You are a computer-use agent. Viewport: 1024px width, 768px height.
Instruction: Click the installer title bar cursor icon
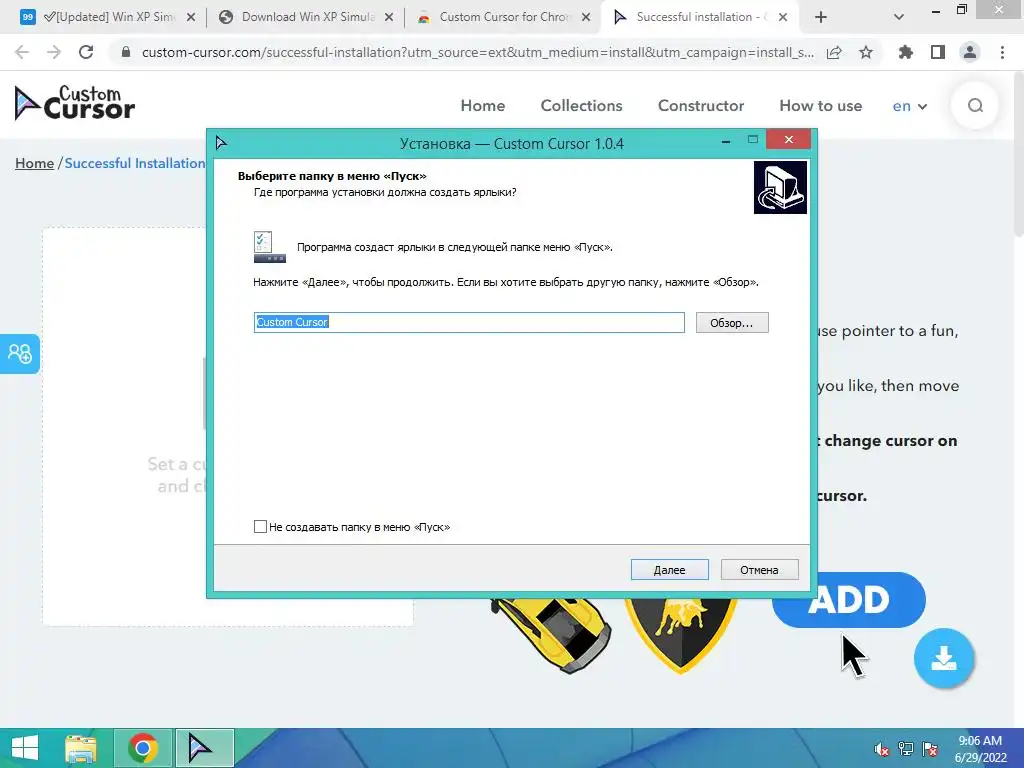(221, 142)
